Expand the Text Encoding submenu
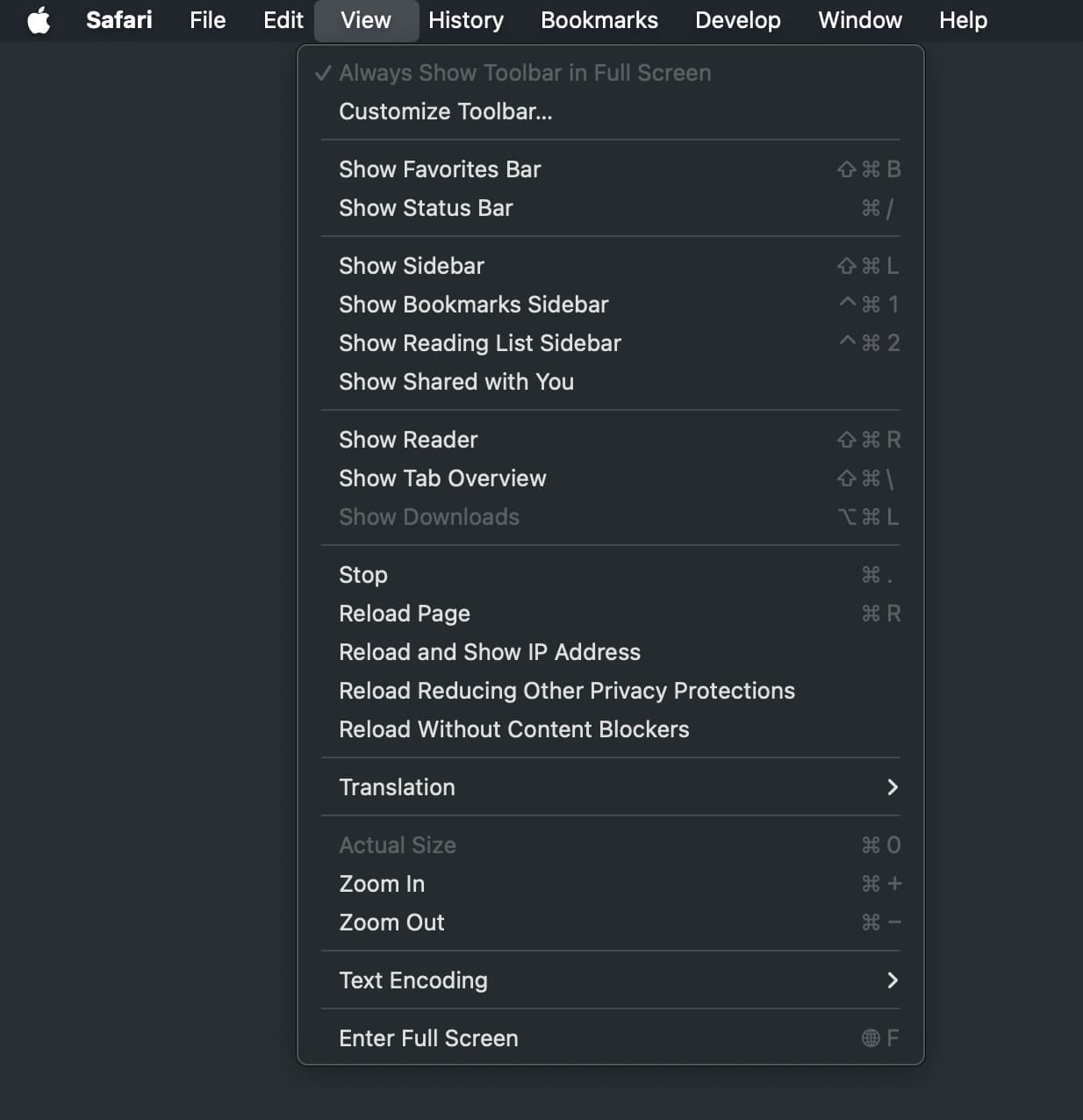1083x1120 pixels. click(x=611, y=980)
